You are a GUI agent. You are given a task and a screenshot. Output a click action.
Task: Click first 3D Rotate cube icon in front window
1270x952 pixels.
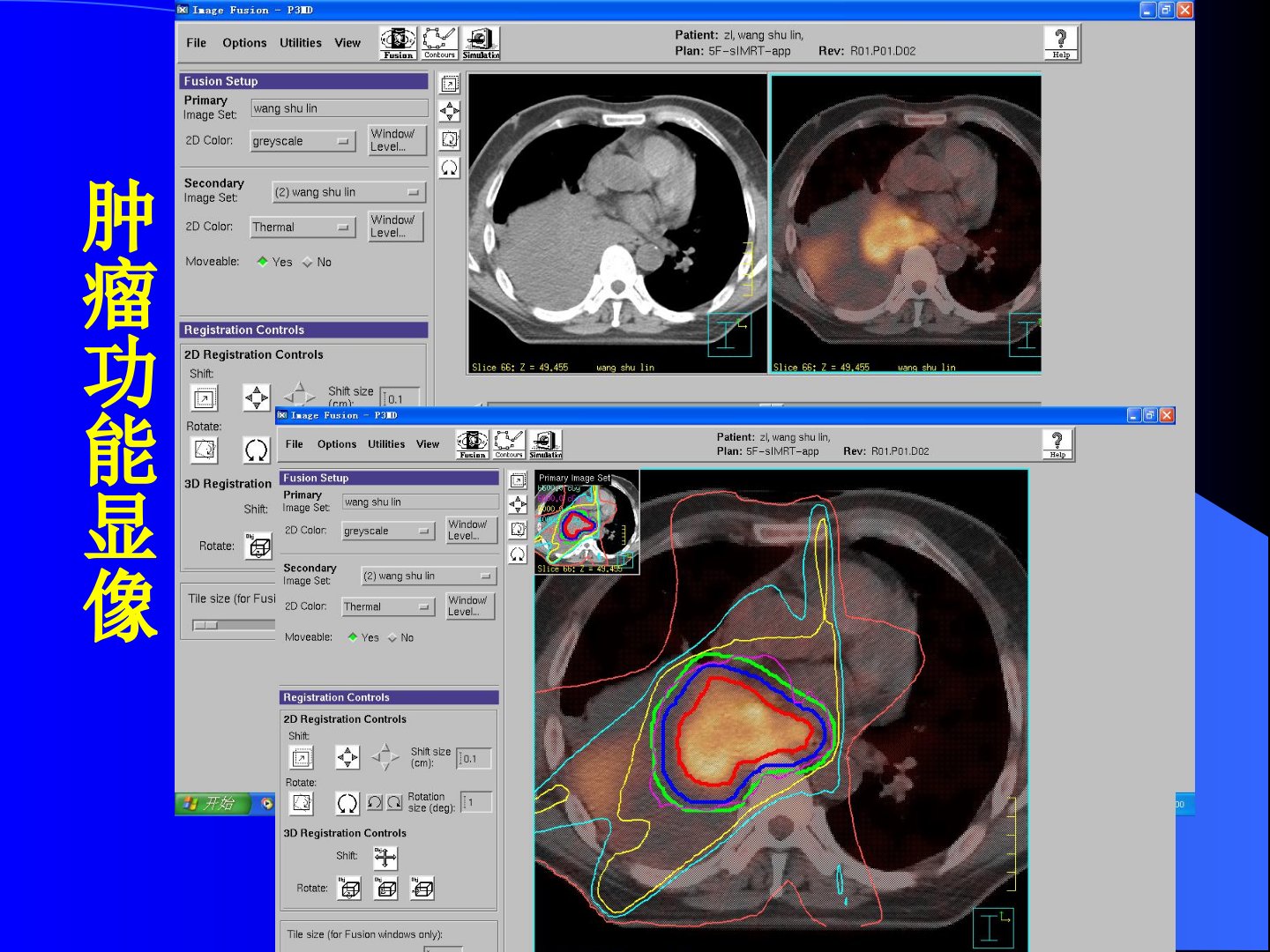(x=350, y=889)
